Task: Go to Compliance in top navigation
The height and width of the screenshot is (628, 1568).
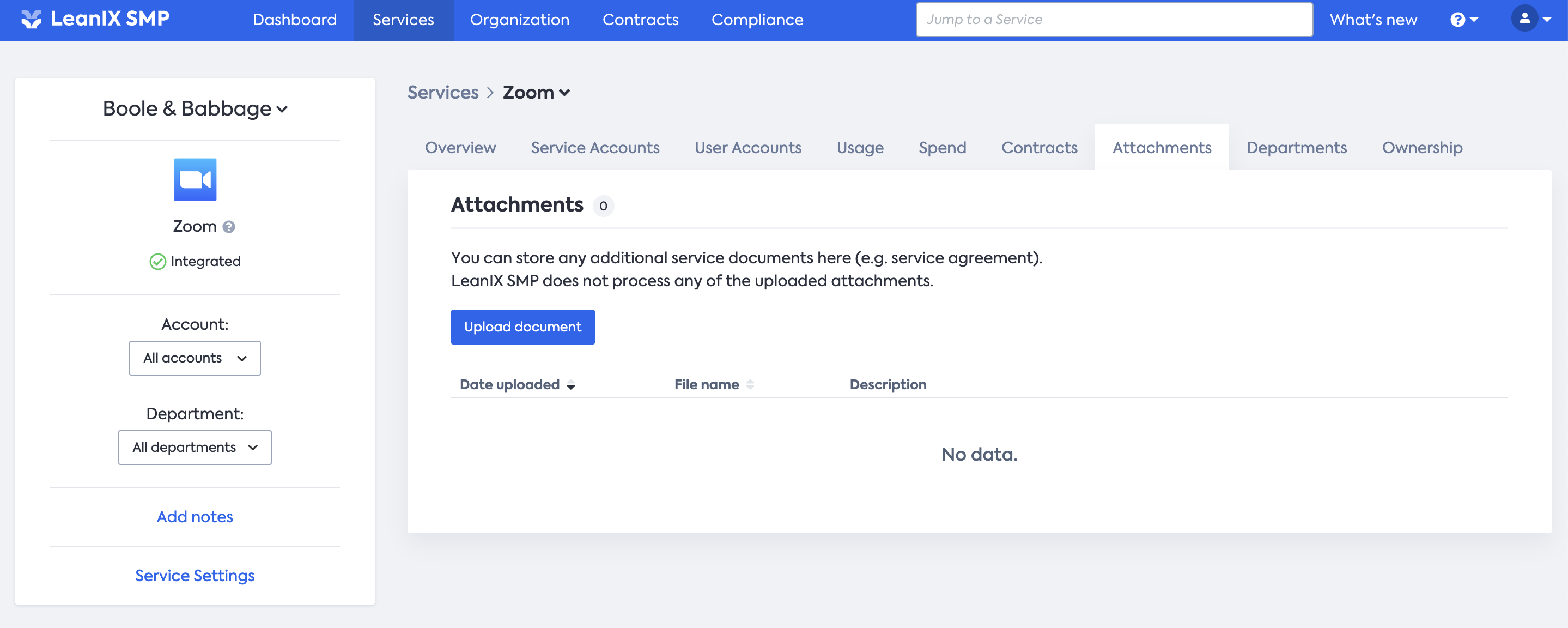Action: tap(757, 20)
